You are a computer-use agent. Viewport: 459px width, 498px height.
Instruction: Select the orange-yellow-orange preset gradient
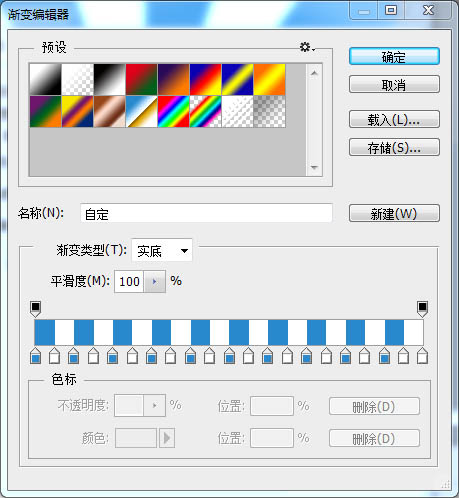(x=269, y=79)
